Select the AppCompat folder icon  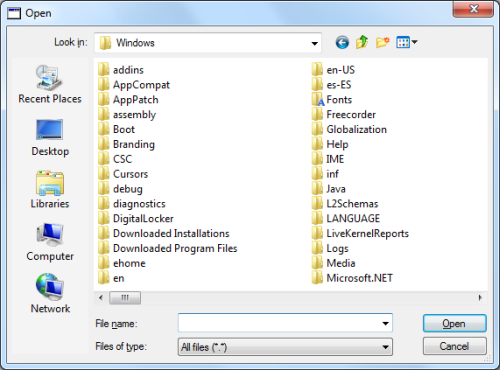[104, 84]
